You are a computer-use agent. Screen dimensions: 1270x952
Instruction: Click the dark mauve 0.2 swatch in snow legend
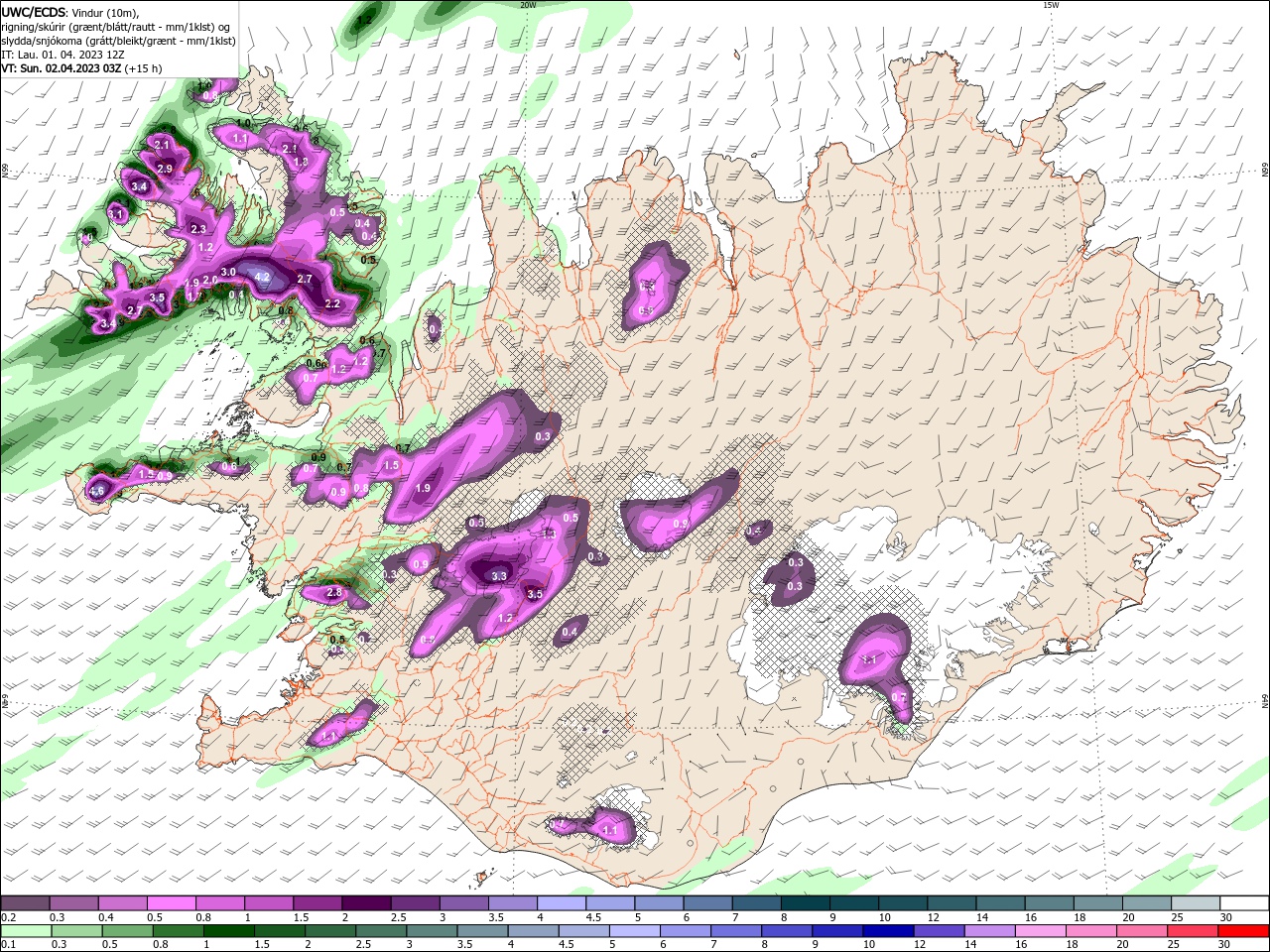(x=25, y=903)
